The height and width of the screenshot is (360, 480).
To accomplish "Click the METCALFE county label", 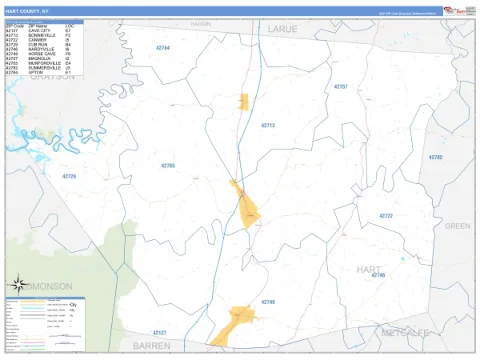I will 405,333.
